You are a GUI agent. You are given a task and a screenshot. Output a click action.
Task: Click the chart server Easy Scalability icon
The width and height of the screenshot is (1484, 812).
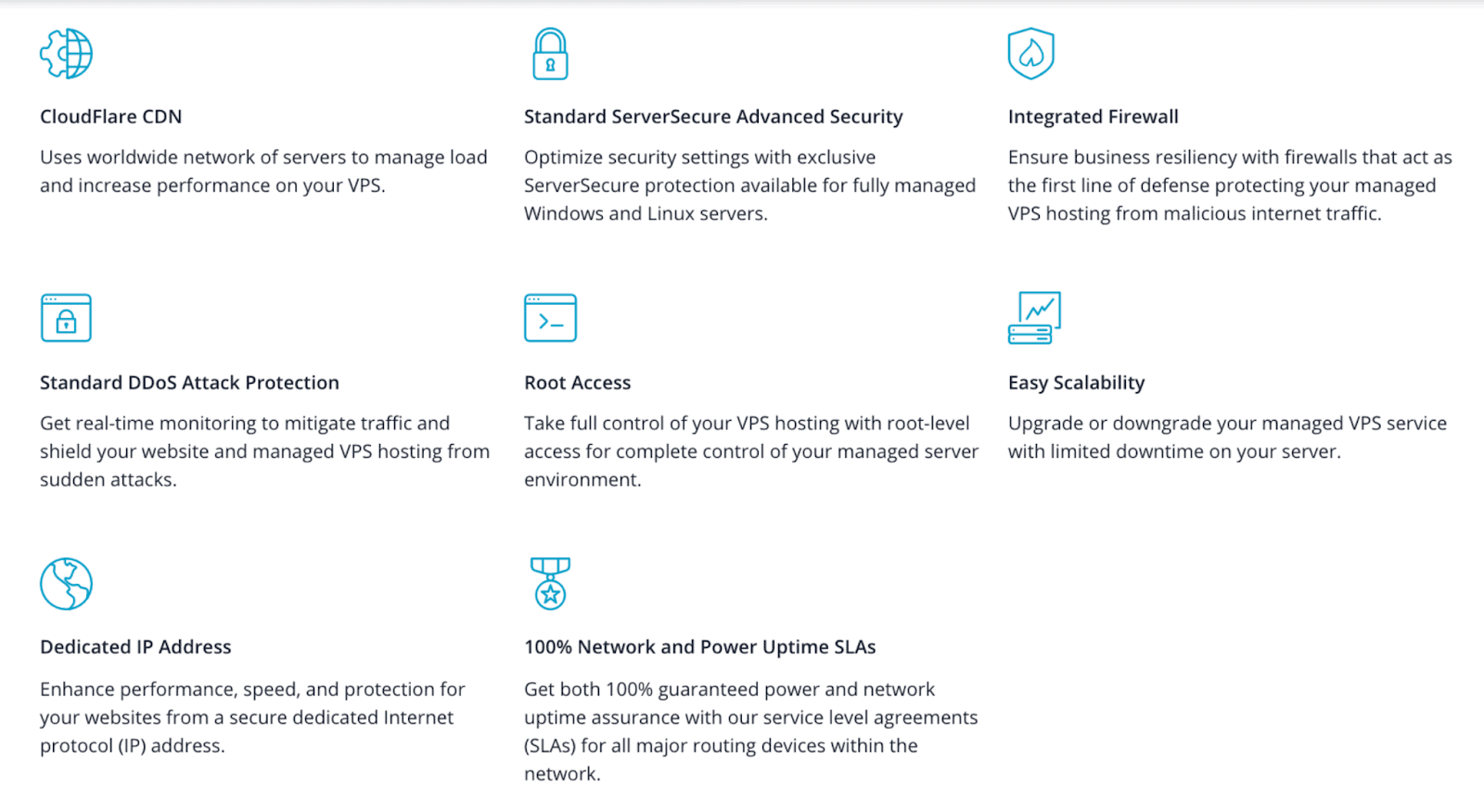(x=1034, y=318)
